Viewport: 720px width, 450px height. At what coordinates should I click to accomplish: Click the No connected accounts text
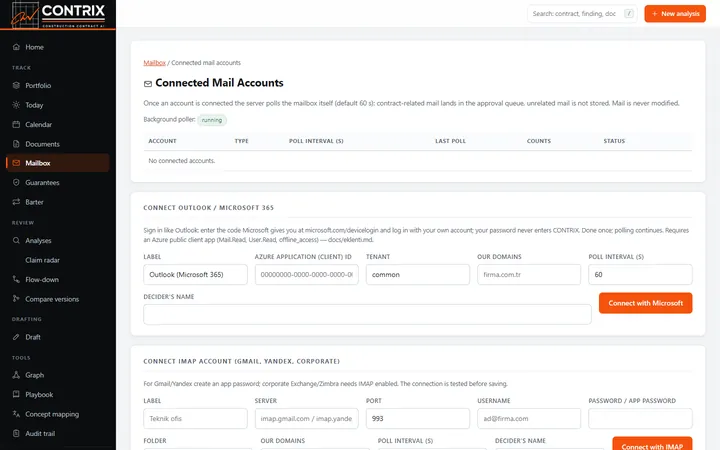coord(182,161)
